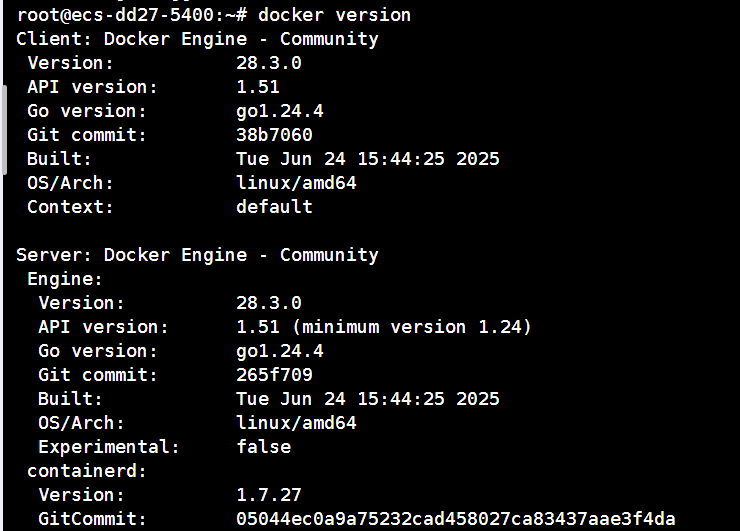Click the 'Experimental:' label
The image size is (740, 531).
point(109,447)
